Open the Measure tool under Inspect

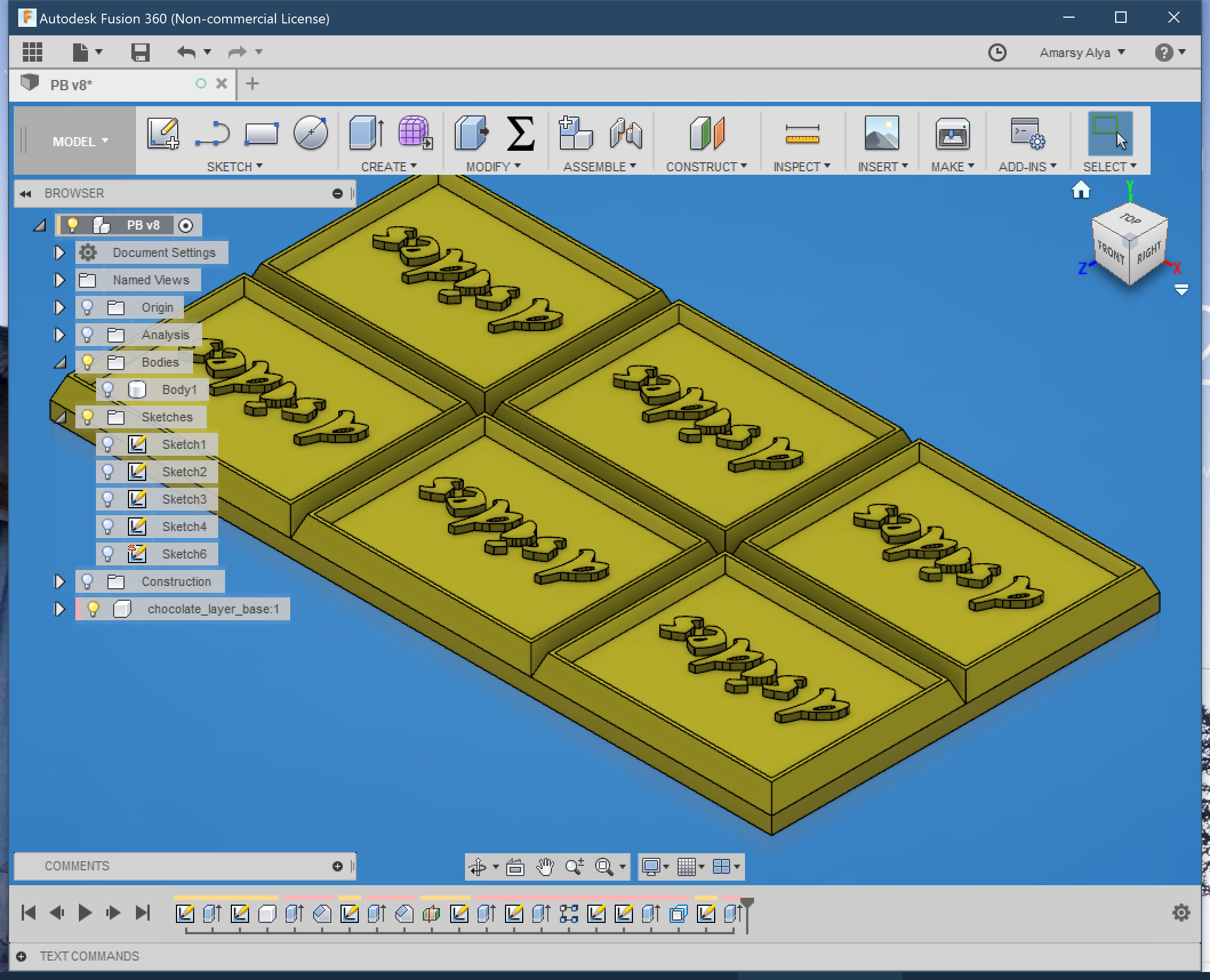[x=802, y=134]
